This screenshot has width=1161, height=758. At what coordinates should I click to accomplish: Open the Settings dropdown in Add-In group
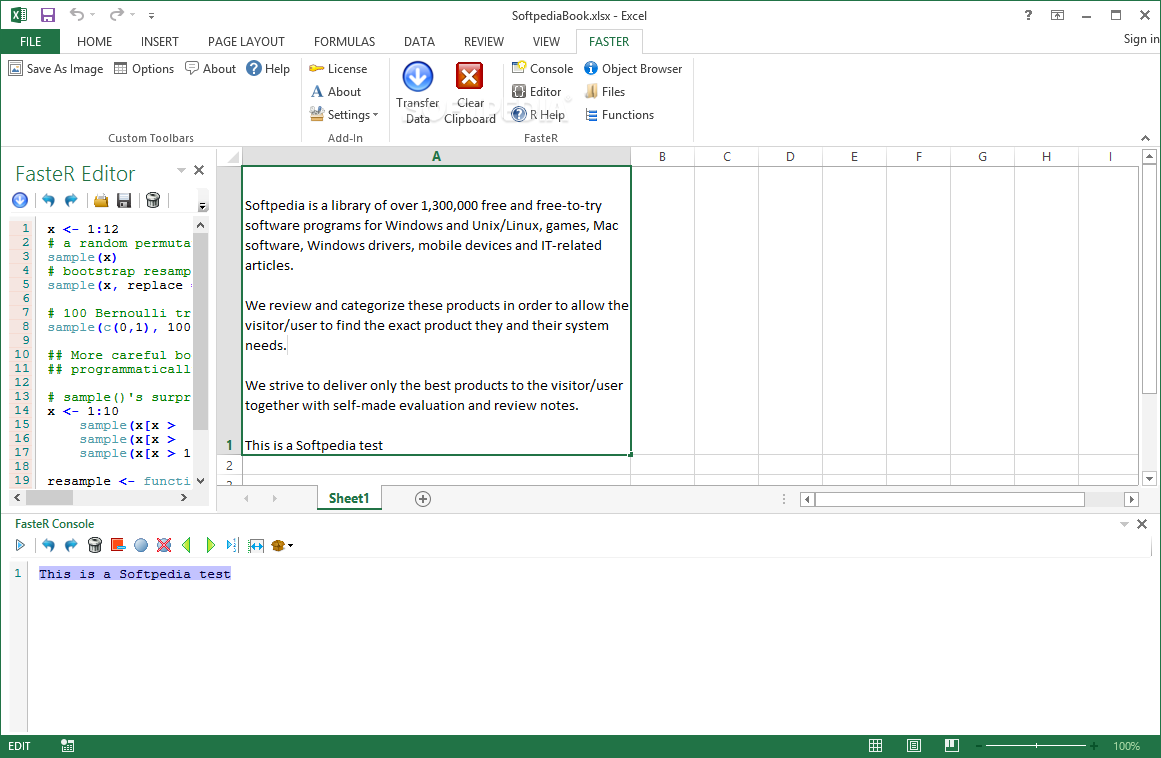[x=344, y=115]
